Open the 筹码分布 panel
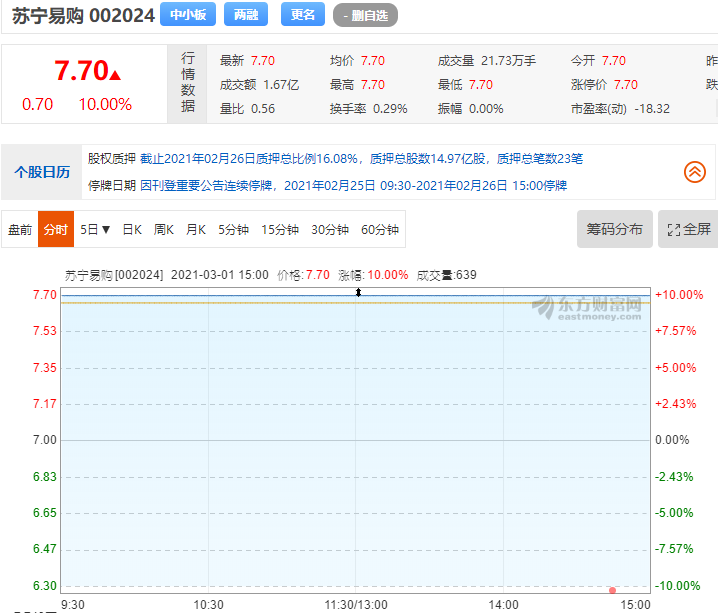The width and height of the screenshot is (718, 613). coord(615,229)
